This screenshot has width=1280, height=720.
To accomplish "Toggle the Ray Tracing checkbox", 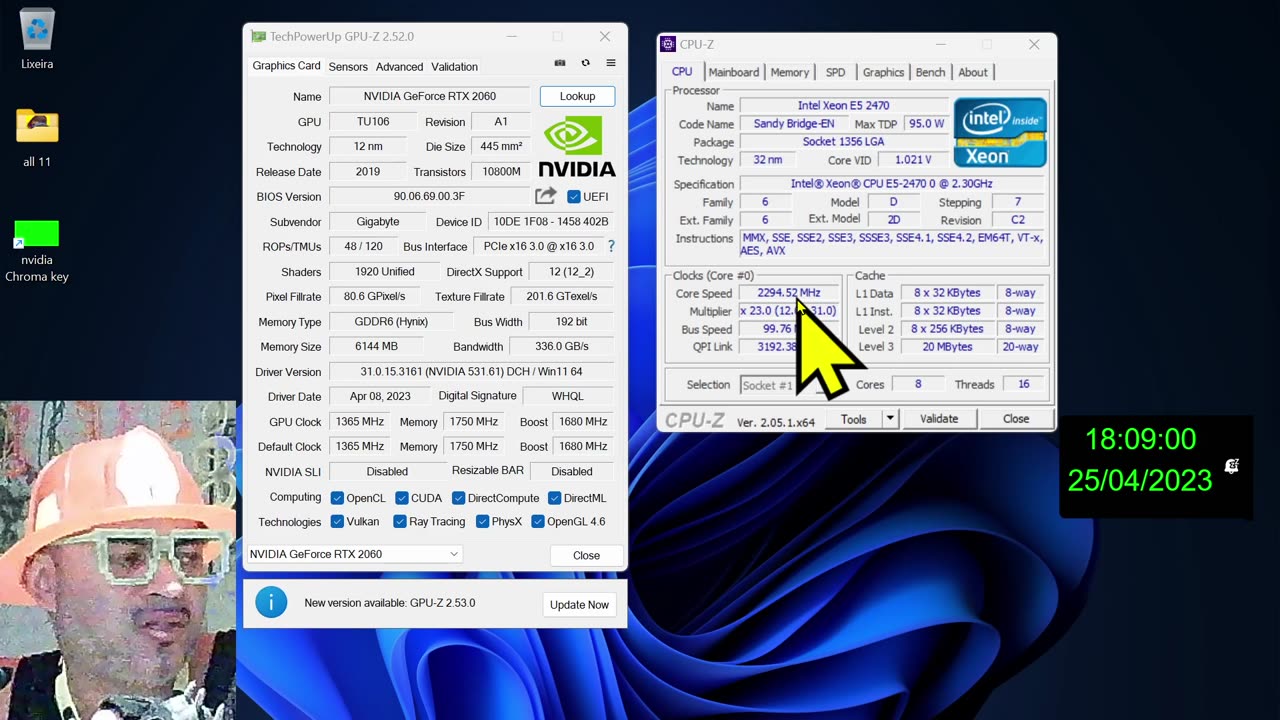I will coord(400,522).
